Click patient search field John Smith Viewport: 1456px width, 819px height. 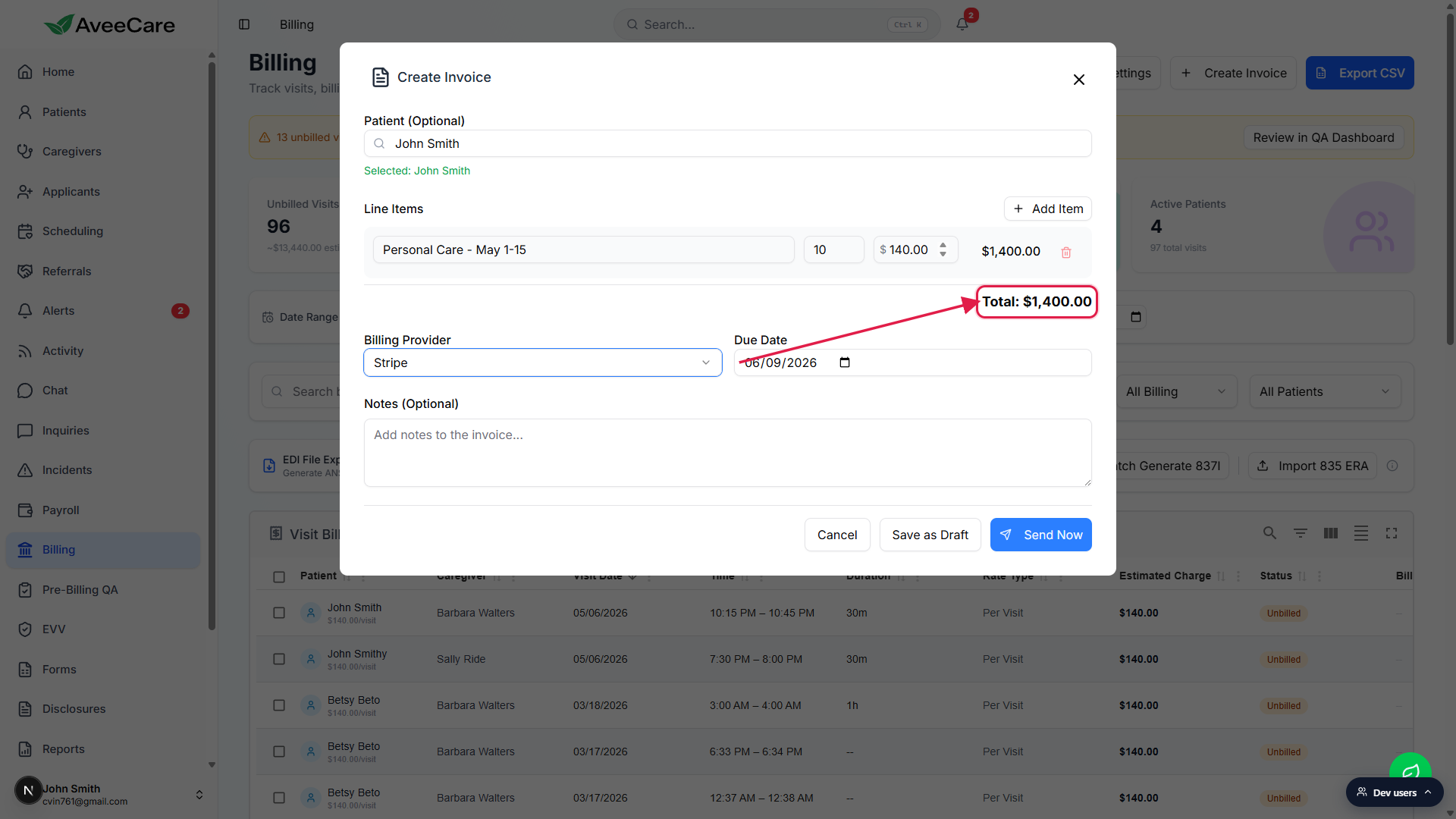[727, 143]
